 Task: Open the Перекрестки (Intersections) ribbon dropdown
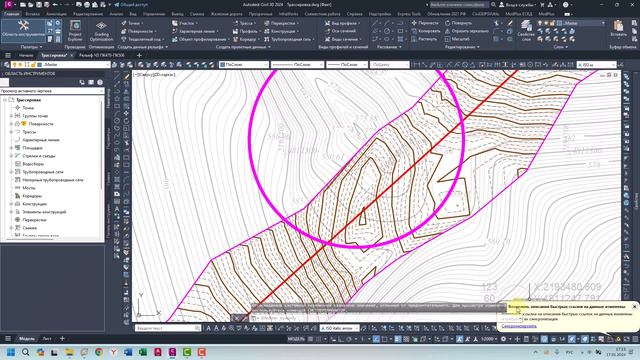(282, 23)
